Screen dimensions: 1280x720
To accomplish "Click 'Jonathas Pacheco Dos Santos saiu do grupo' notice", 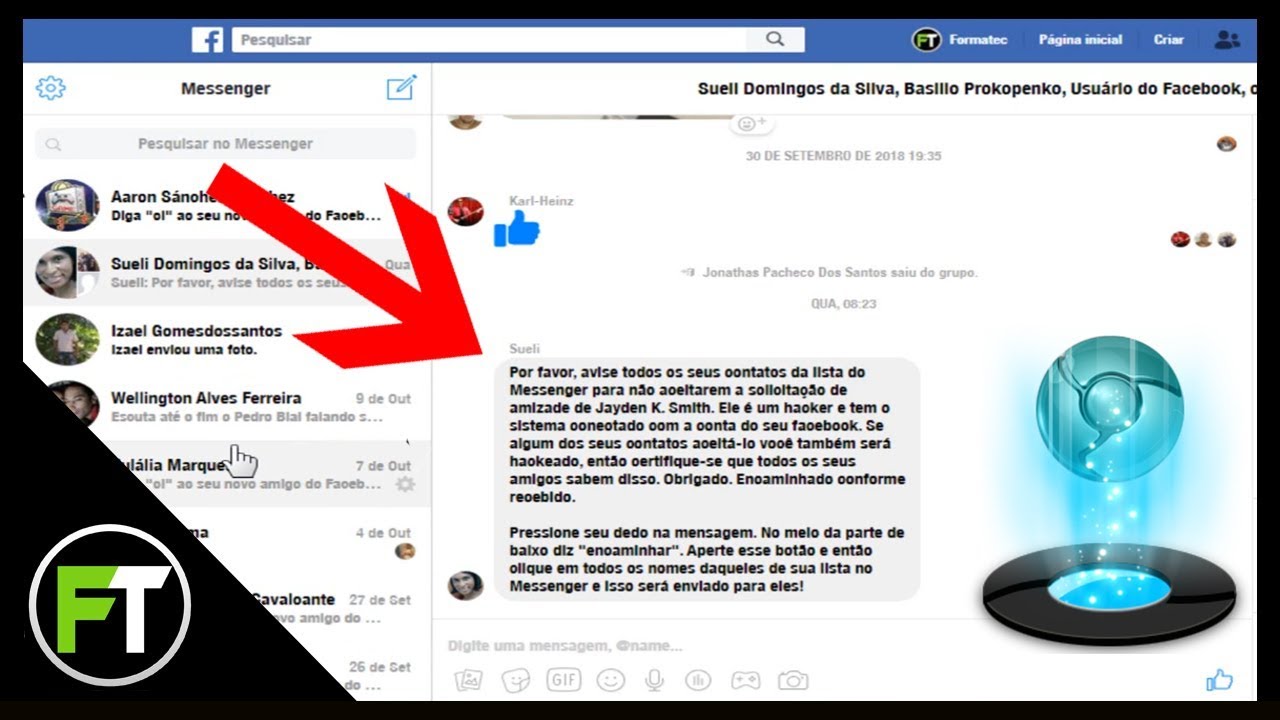I will [x=840, y=272].
